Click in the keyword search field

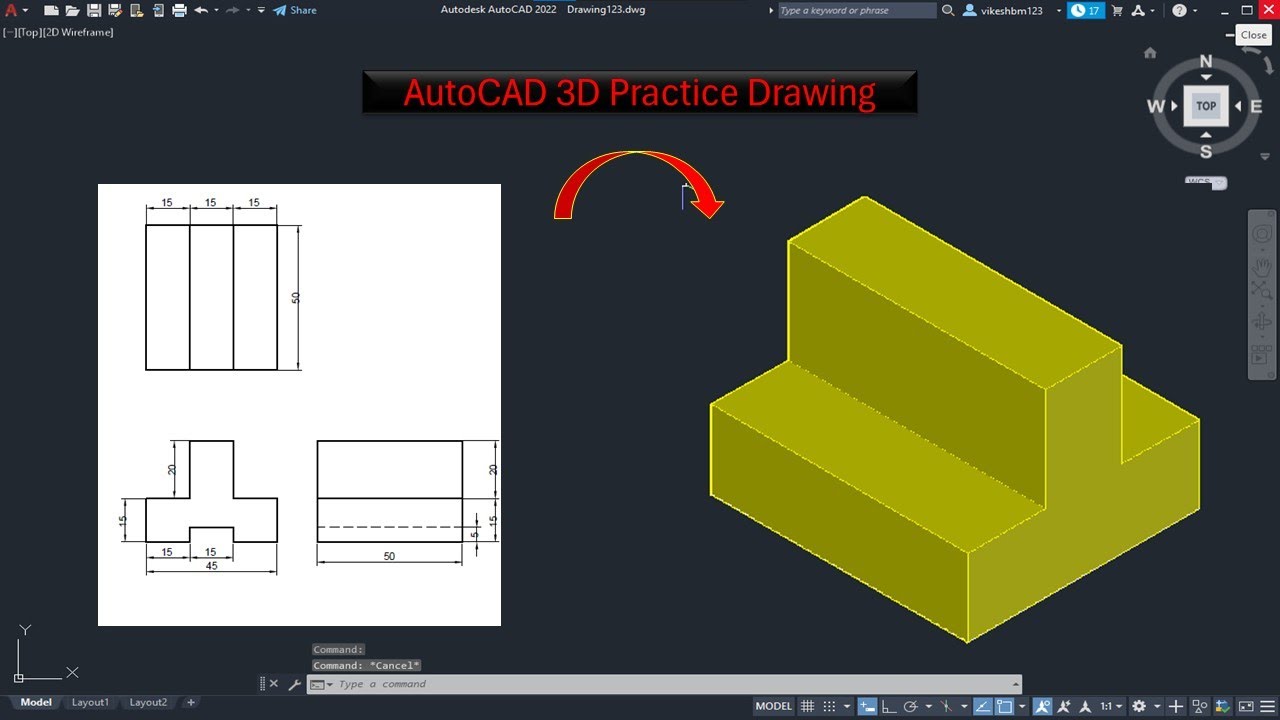click(x=856, y=10)
